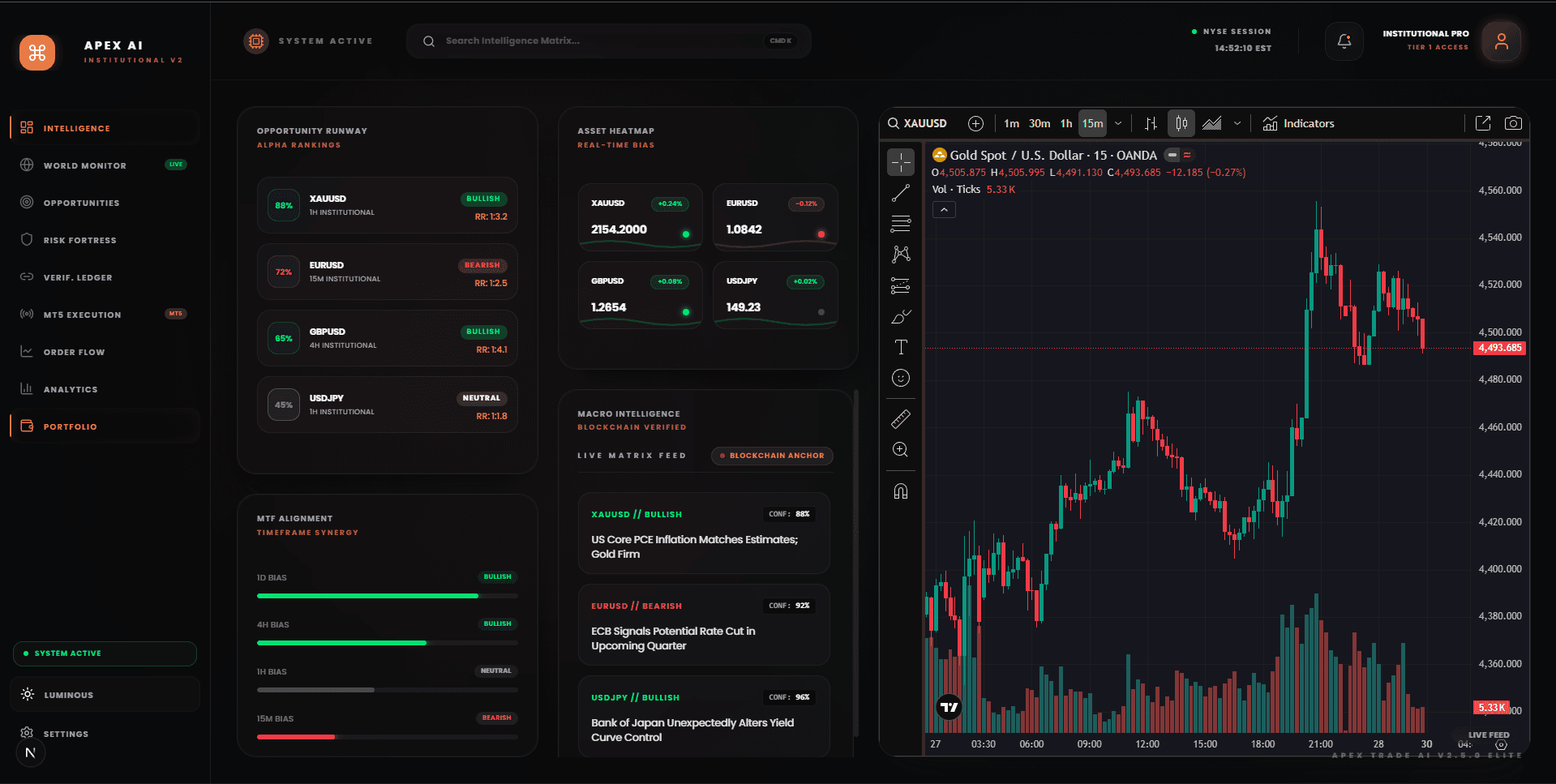Open the emoji icons tool
The width and height of the screenshot is (1556, 784).
[x=901, y=378]
